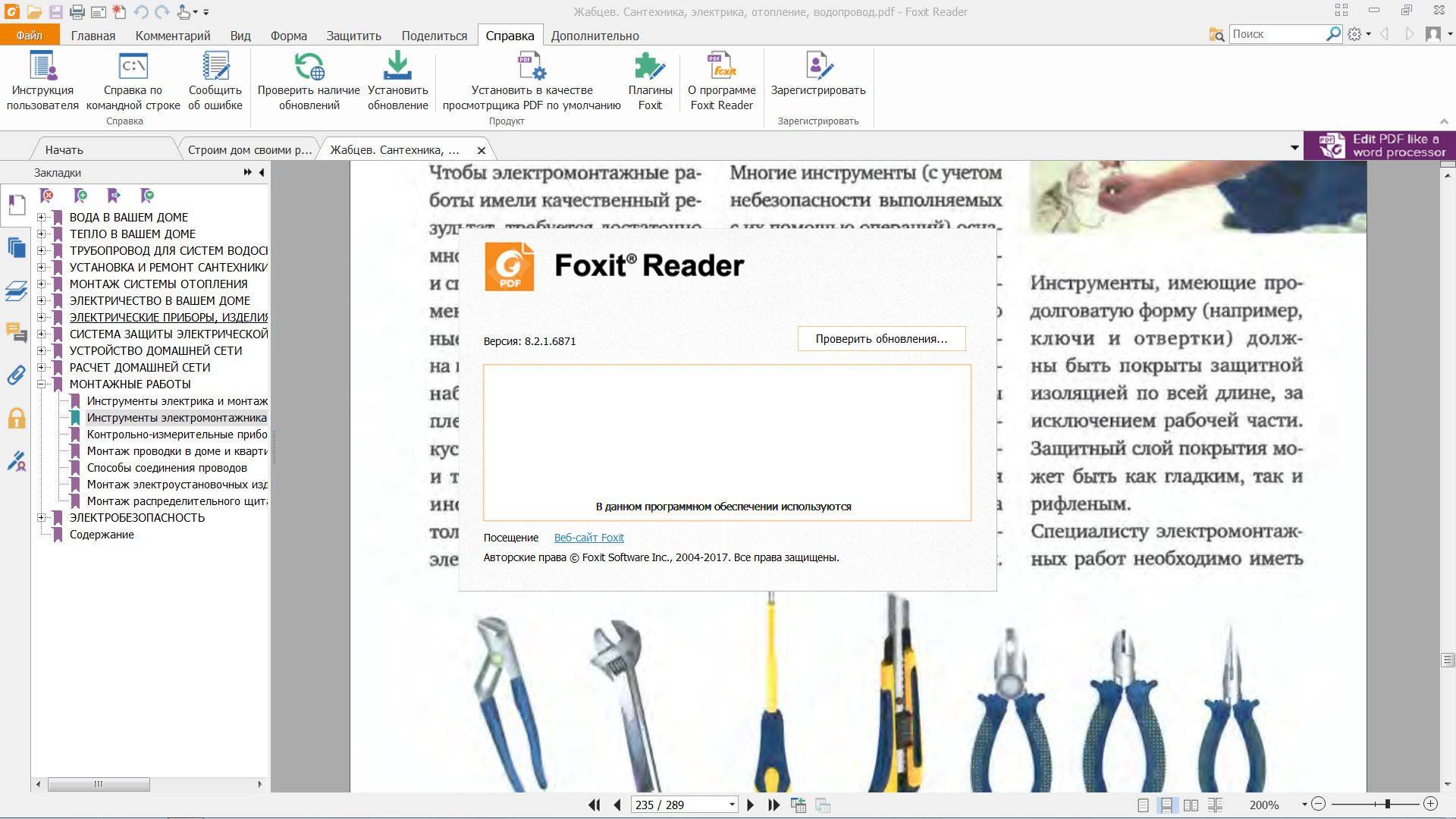The width and height of the screenshot is (1456, 819).
Task: Go to the previous page
Action: [x=617, y=805]
